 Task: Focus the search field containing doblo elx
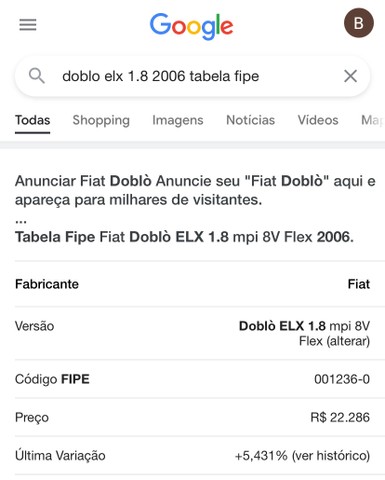pos(192,76)
